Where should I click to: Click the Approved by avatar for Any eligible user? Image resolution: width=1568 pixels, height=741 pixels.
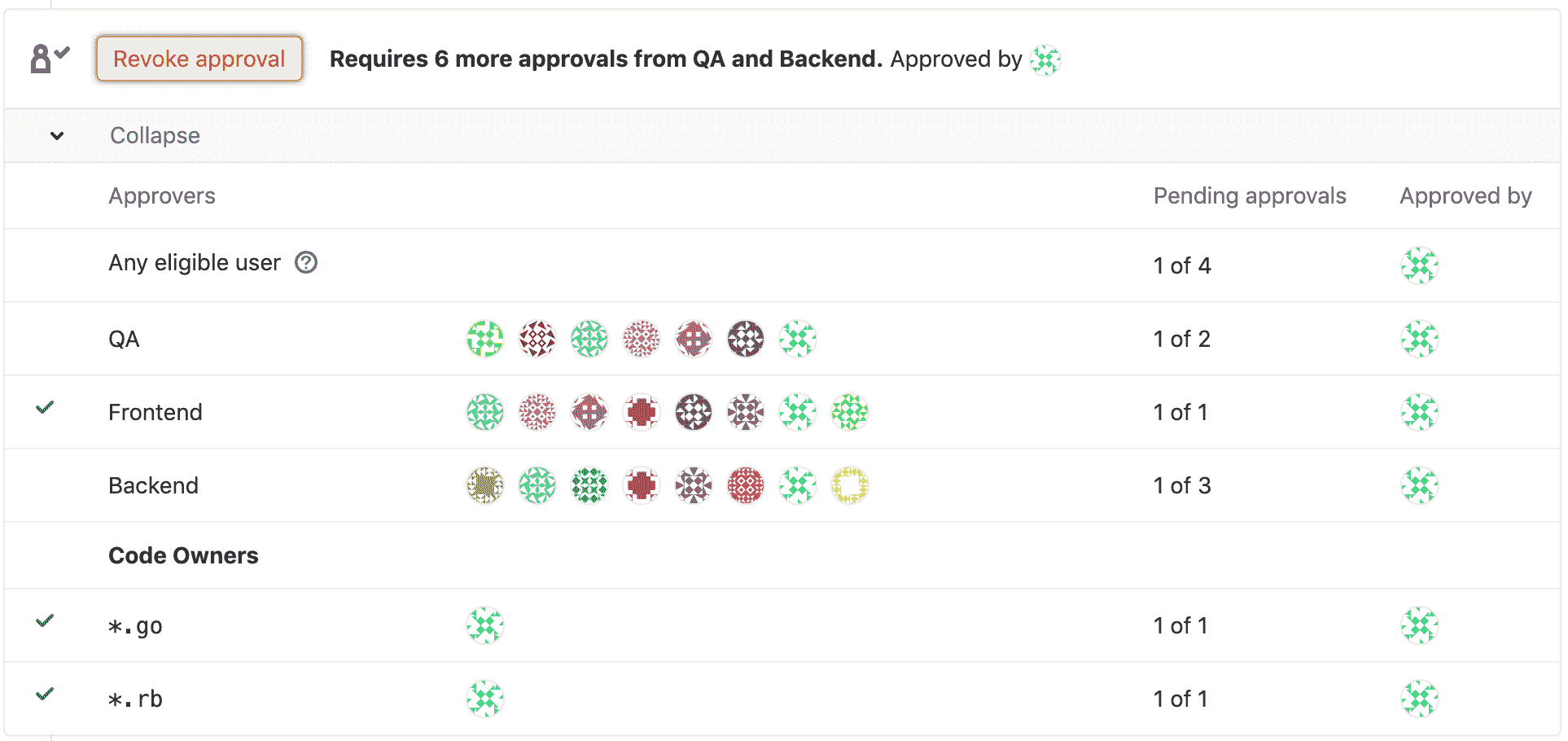coord(1420,265)
